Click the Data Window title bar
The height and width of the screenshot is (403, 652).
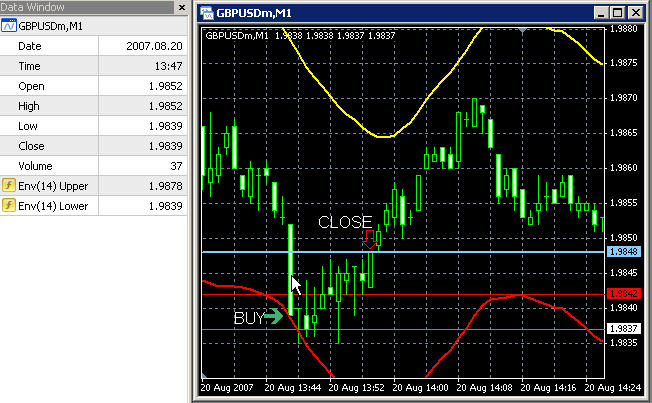click(x=87, y=7)
